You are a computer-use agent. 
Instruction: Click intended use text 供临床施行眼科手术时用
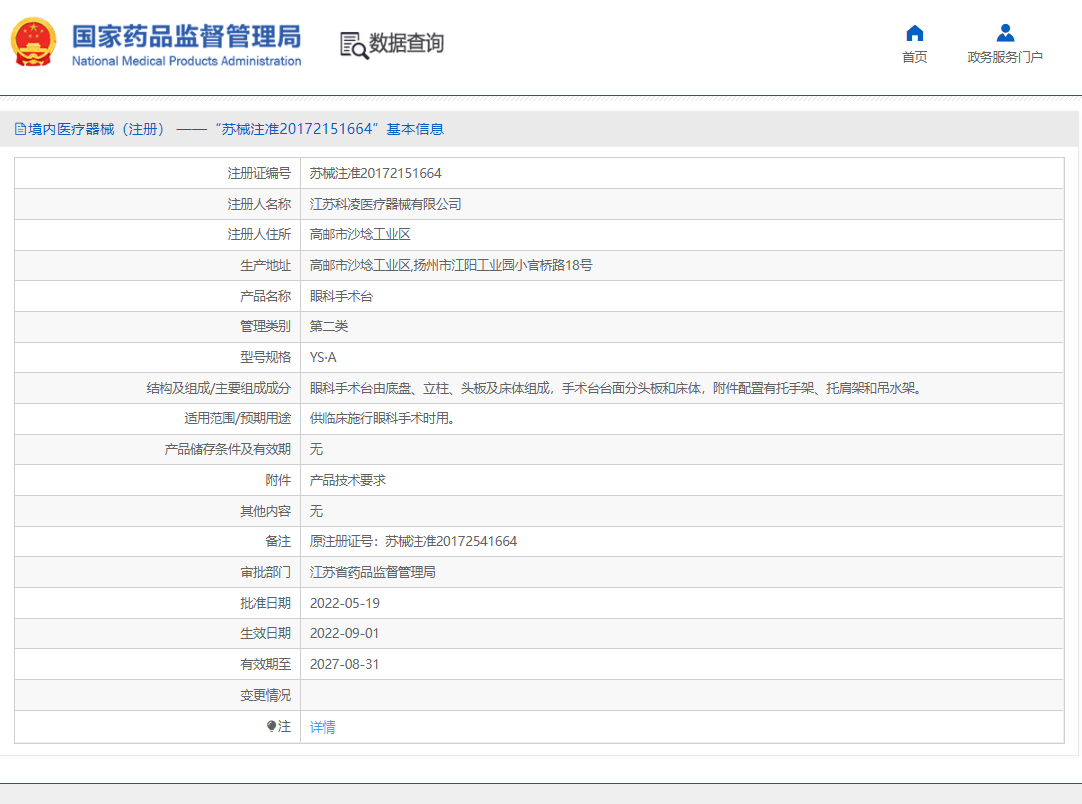382,418
